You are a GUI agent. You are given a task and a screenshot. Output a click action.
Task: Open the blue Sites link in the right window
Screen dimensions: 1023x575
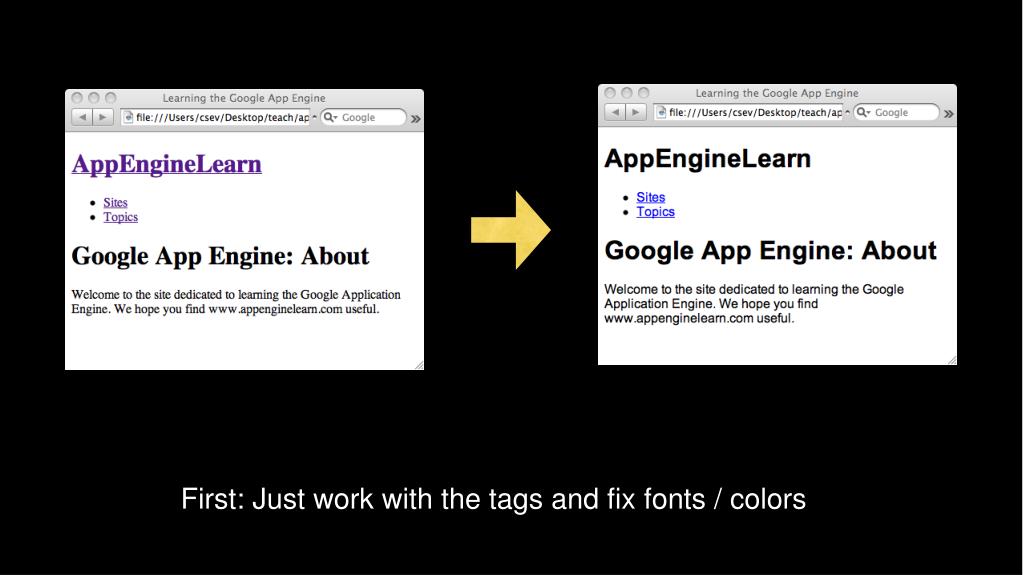[x=650, y=197]
